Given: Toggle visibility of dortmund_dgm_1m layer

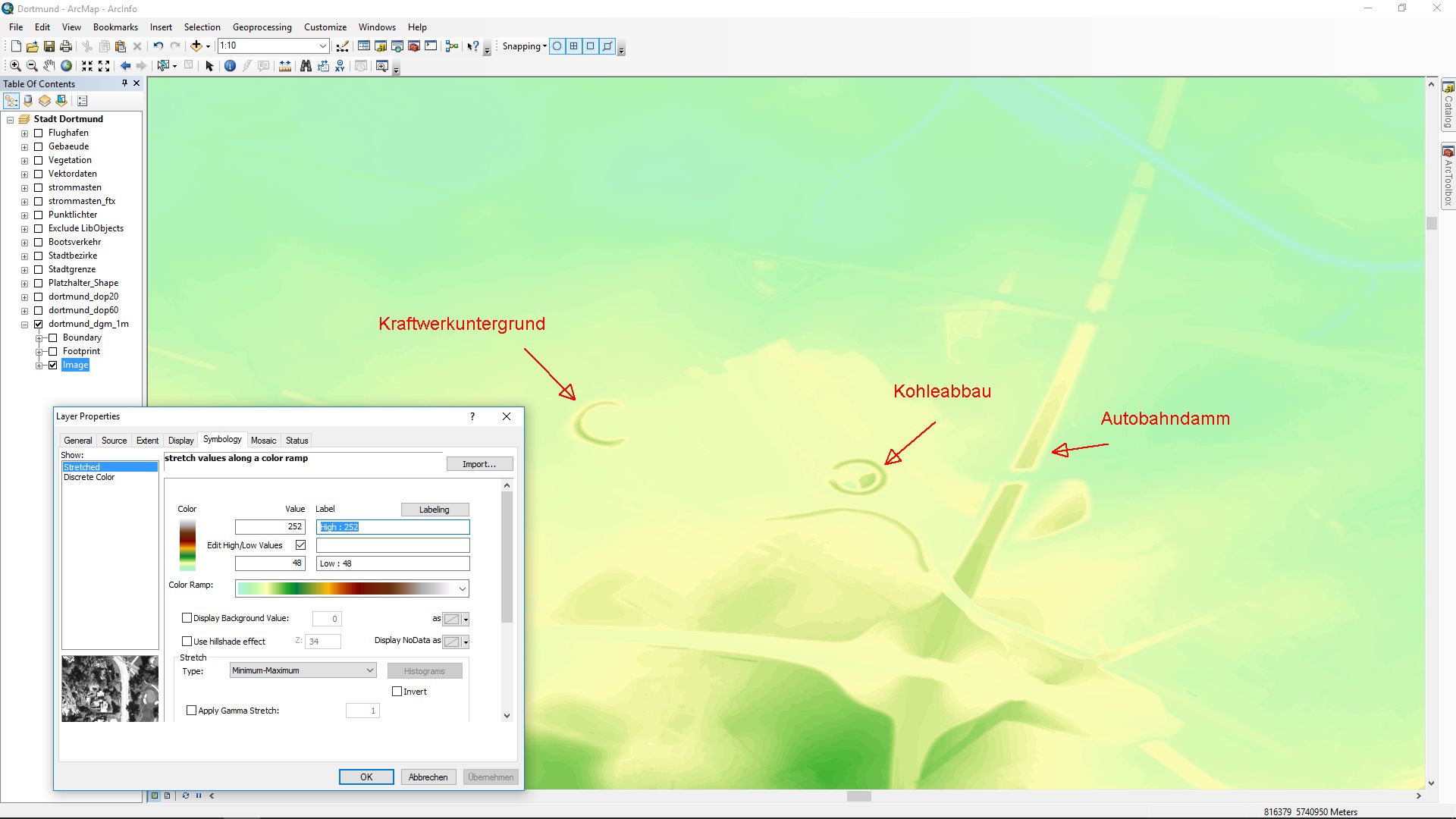Looking at the screenshot, I should pos(38,323).
